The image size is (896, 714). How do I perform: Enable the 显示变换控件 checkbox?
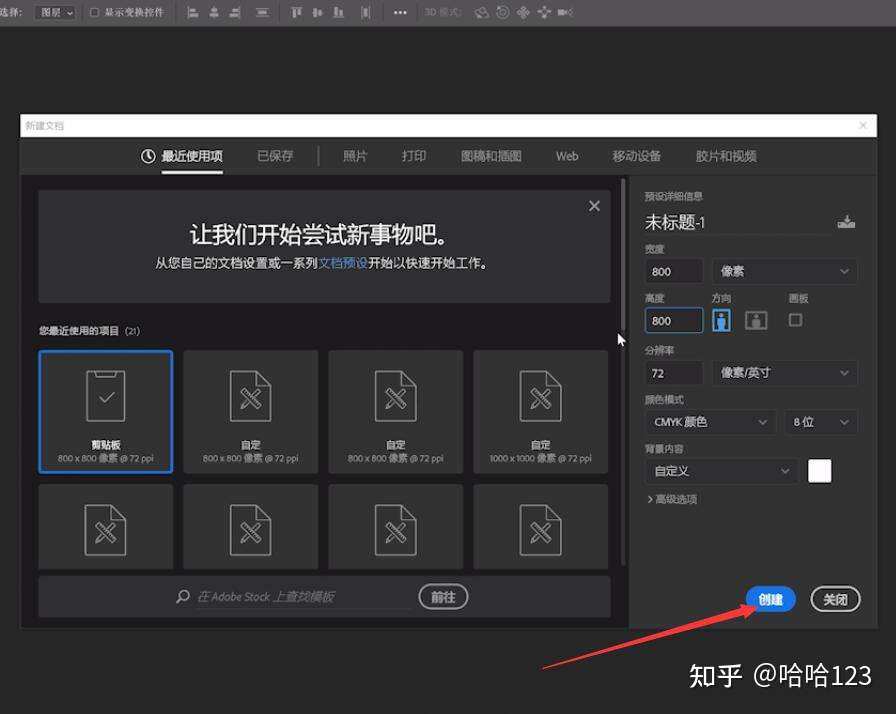coord(94,12)
